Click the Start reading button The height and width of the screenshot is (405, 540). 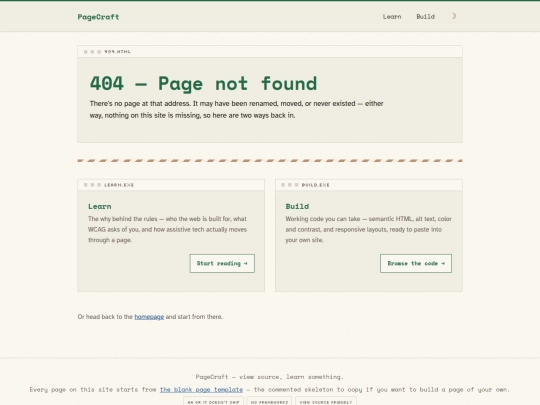pyautogui.click(x=222, y=263)
